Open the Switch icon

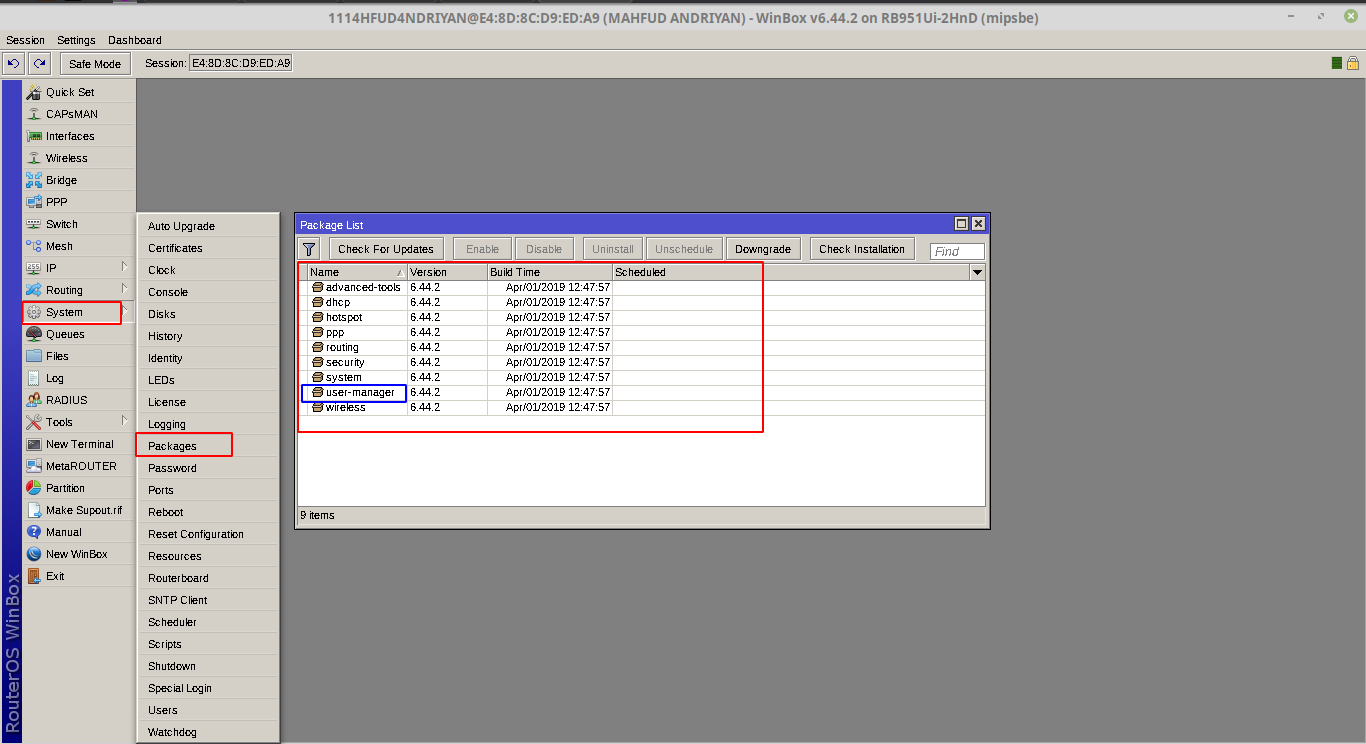(x=34, y=224)
